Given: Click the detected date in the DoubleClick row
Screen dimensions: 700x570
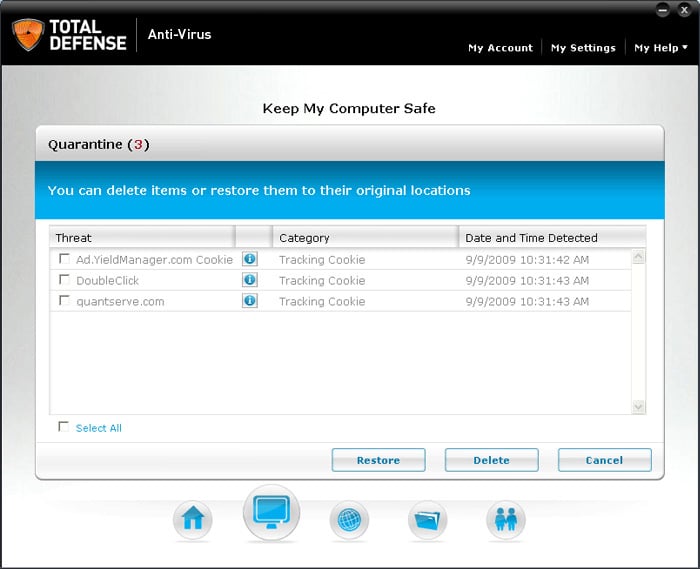Looking at the screenshot, I should tap(527, 281).
